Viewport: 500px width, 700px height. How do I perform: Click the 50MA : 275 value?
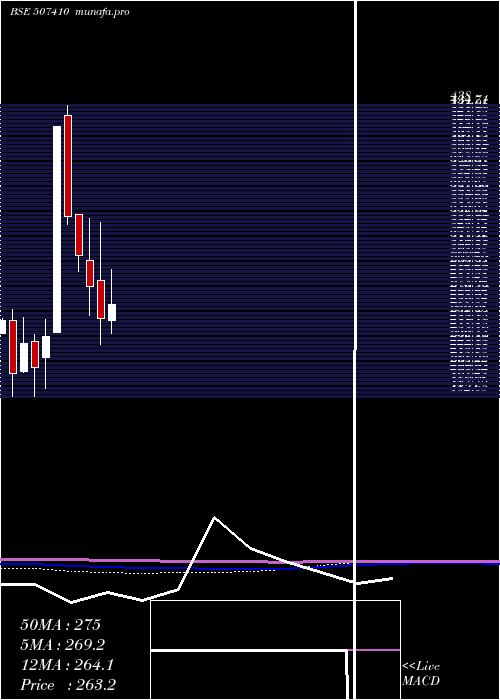[x=61, y=625]
